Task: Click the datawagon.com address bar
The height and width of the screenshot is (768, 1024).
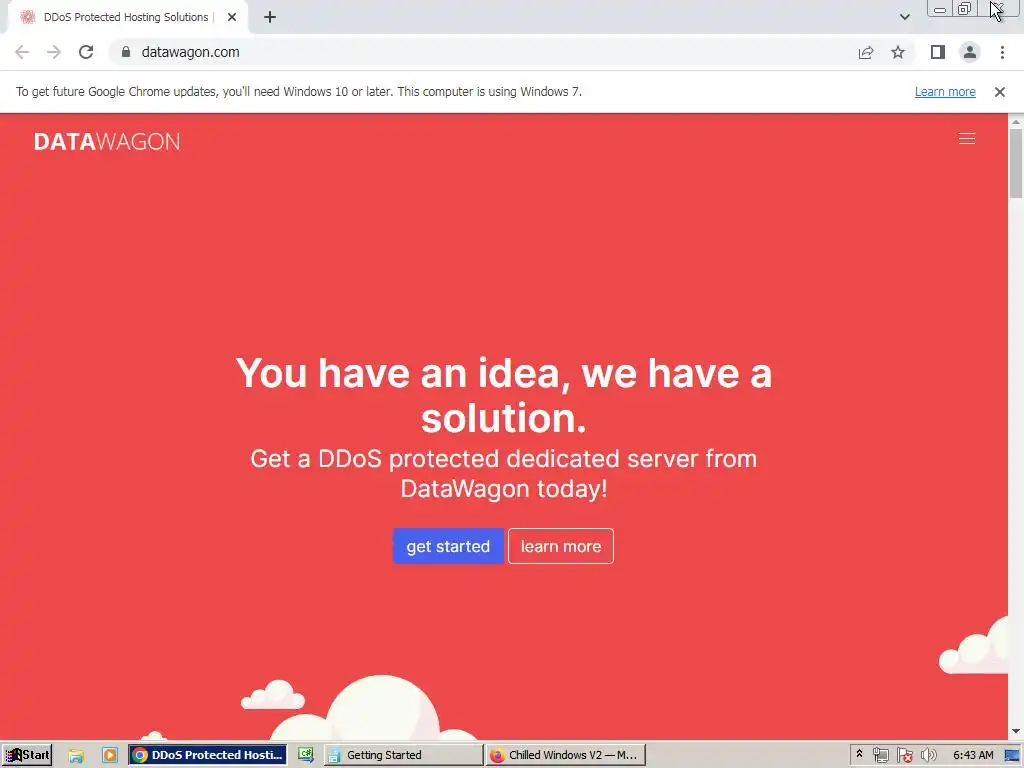Action: point(483,52)
